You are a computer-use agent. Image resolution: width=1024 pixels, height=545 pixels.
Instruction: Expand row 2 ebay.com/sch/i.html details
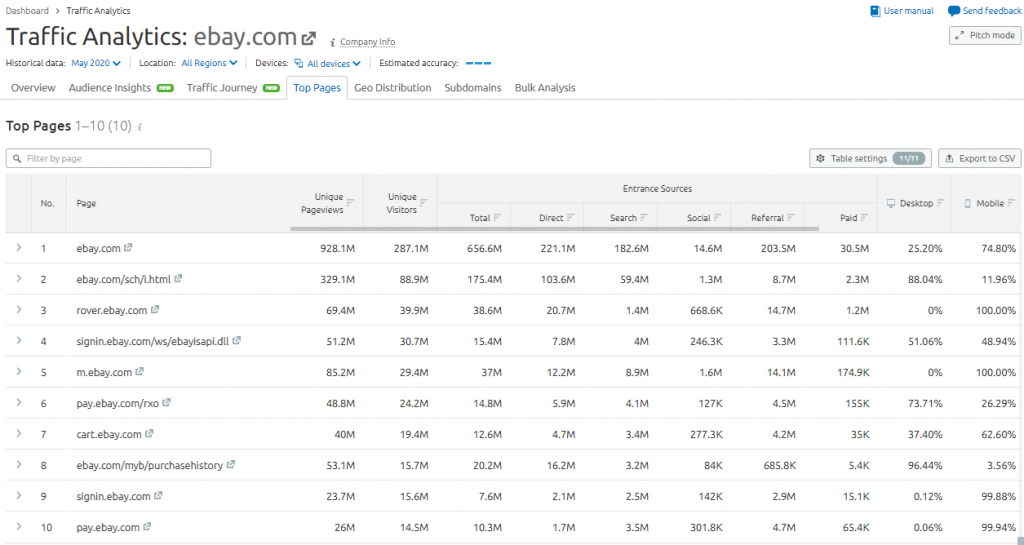19,279
